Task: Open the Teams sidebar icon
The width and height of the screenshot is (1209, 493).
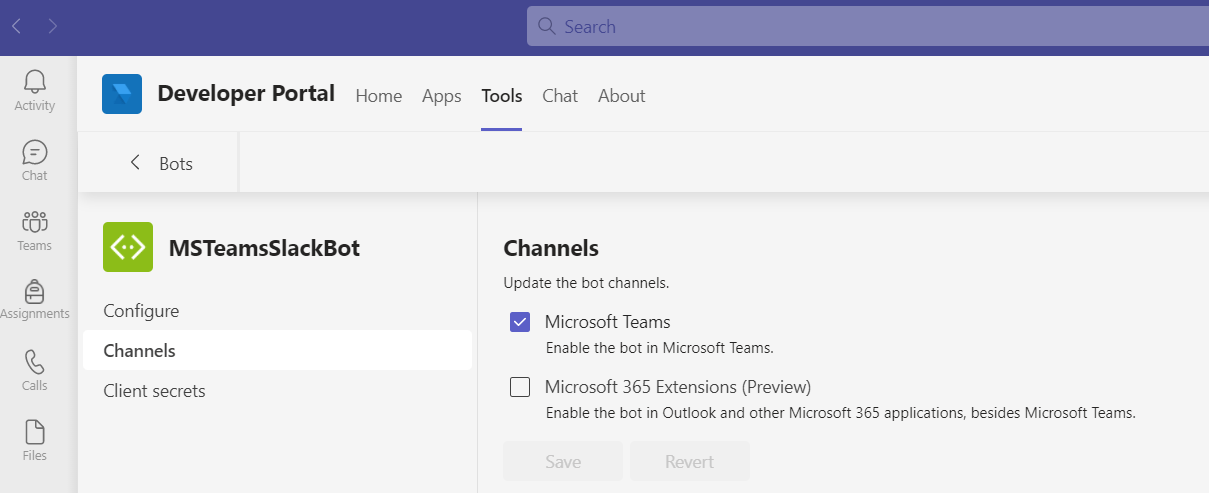Action: point(35,222)
